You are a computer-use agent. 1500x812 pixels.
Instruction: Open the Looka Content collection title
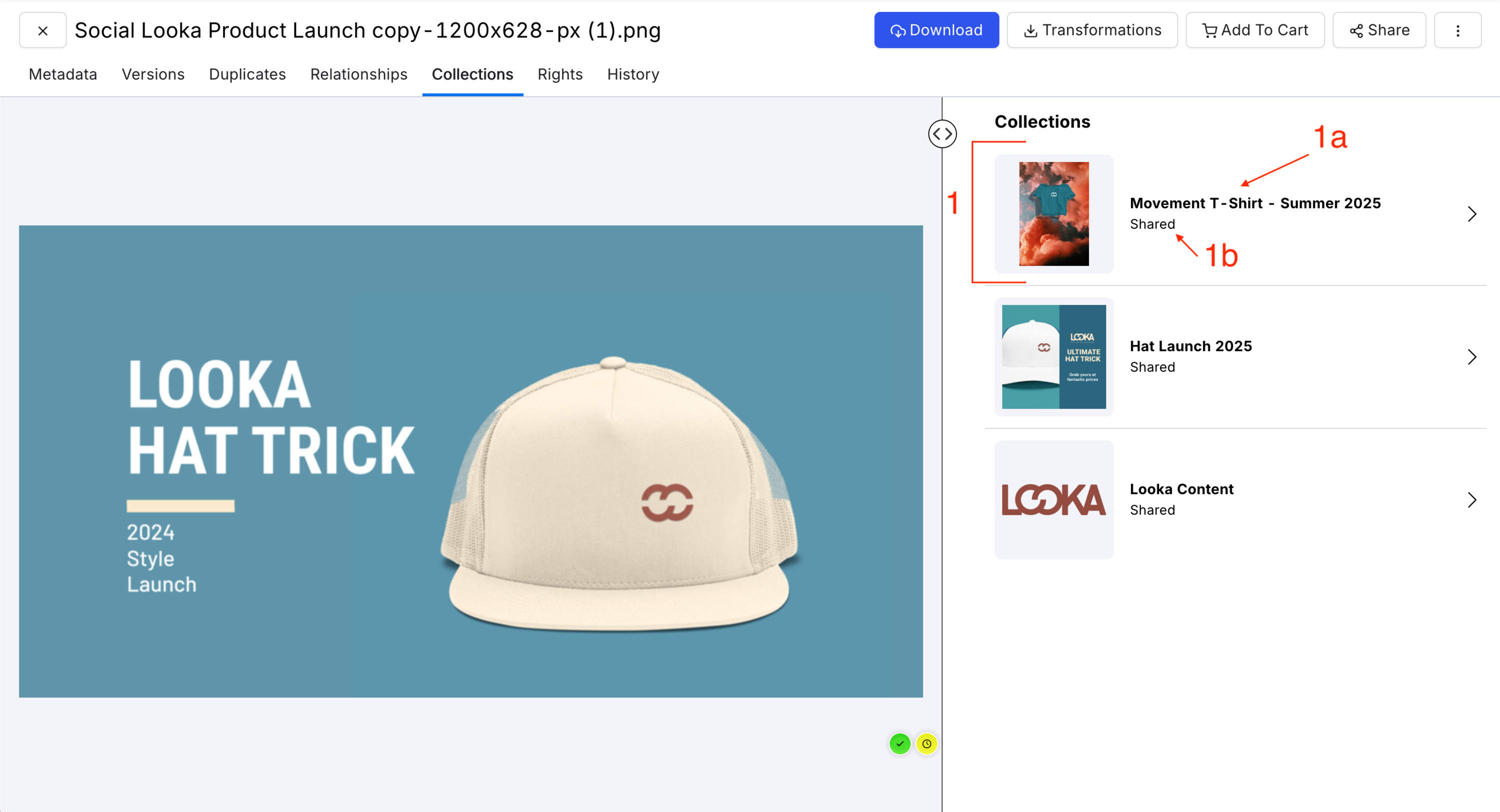[1181, 489]
